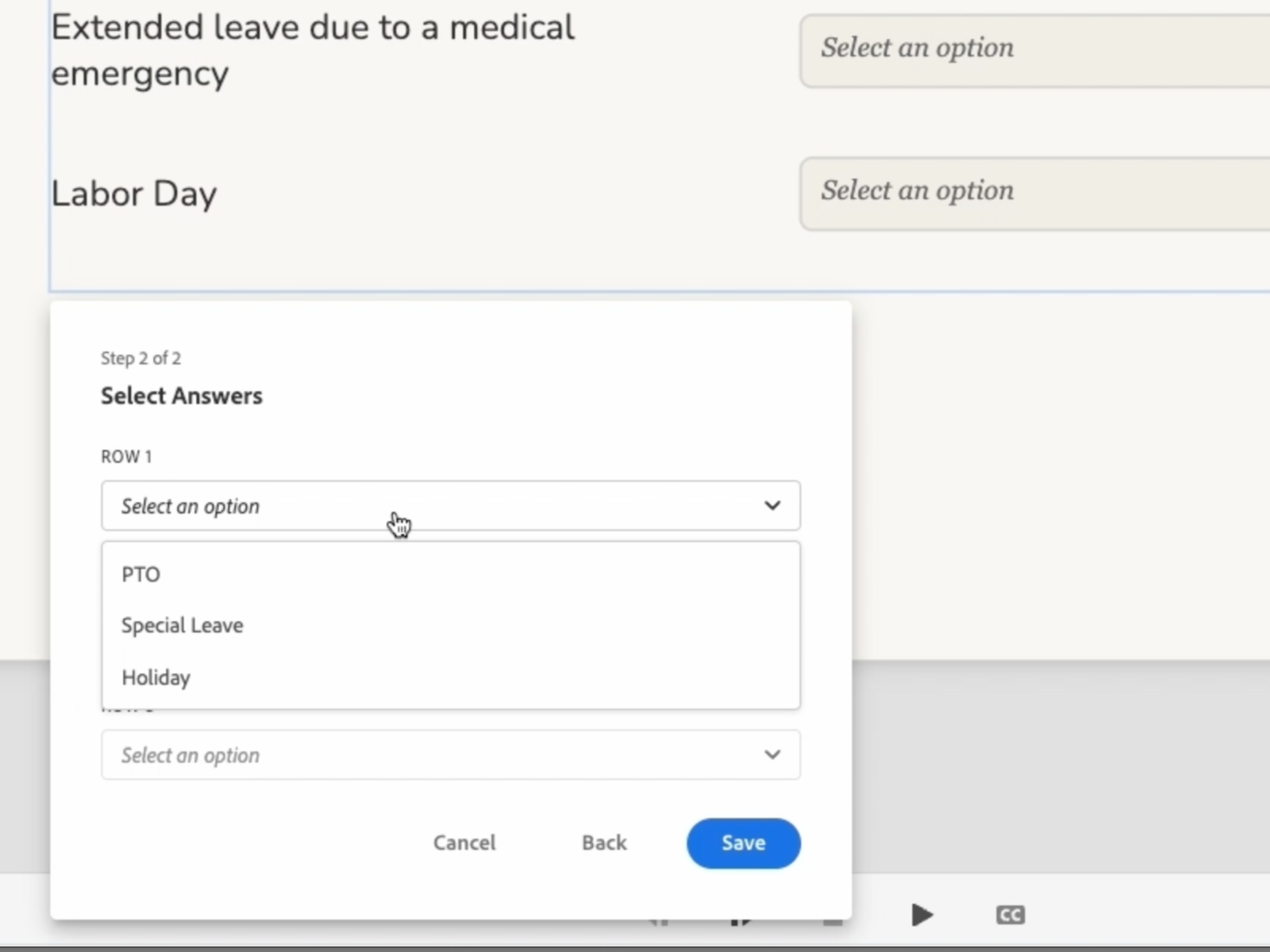This screenshot has height=952, width=1270.
Task: Open the dropdown beside Extended leave row
Action: click(1032, 49)
